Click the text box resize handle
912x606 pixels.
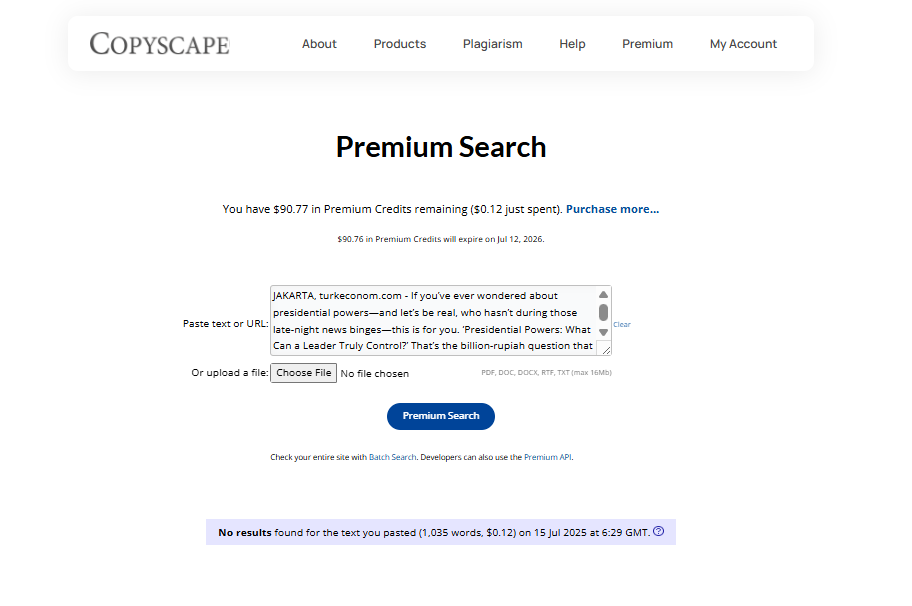pyautogui.click(x=606, y=350)
